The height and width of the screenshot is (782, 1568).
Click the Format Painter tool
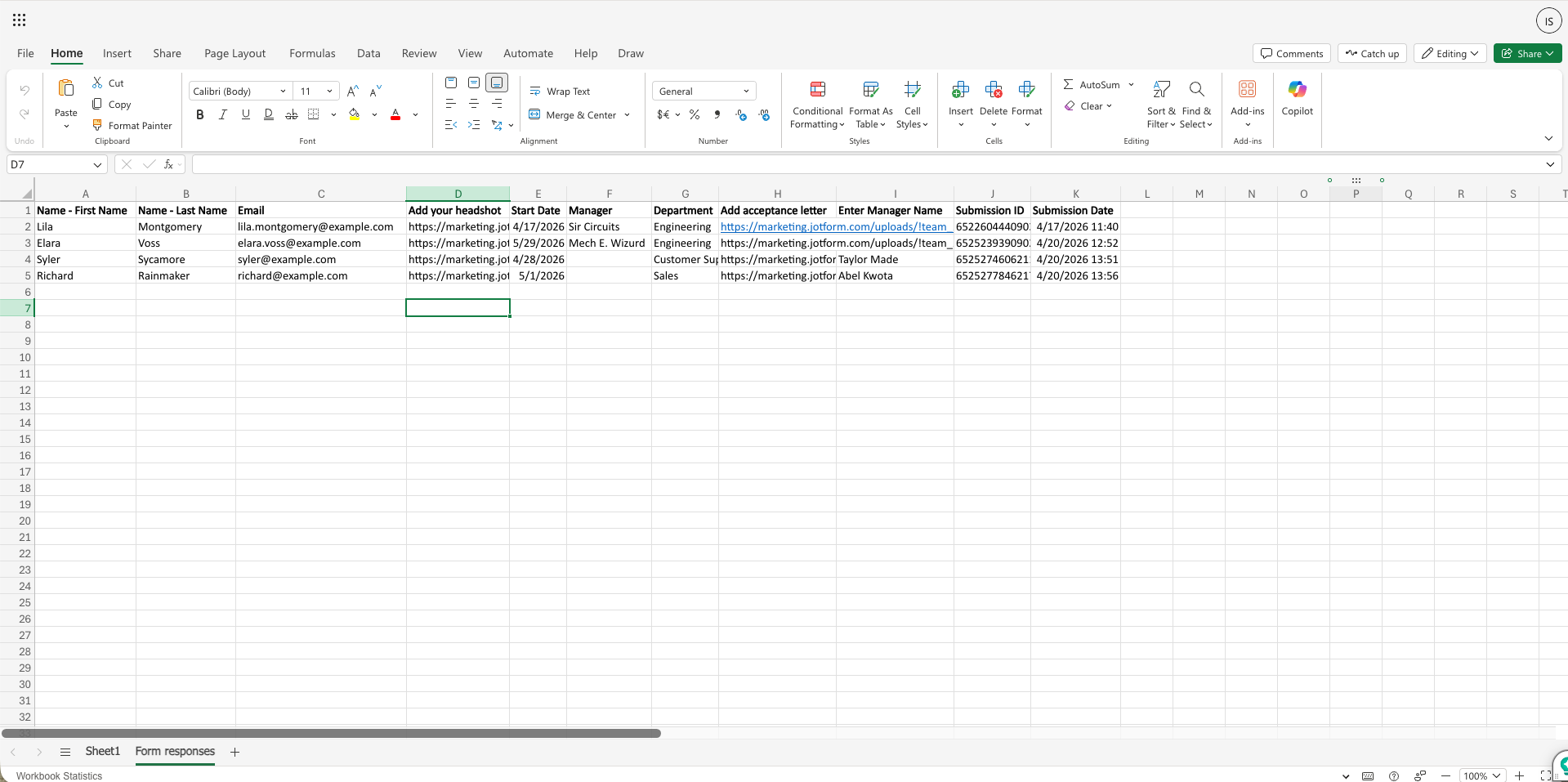[132, 125]
